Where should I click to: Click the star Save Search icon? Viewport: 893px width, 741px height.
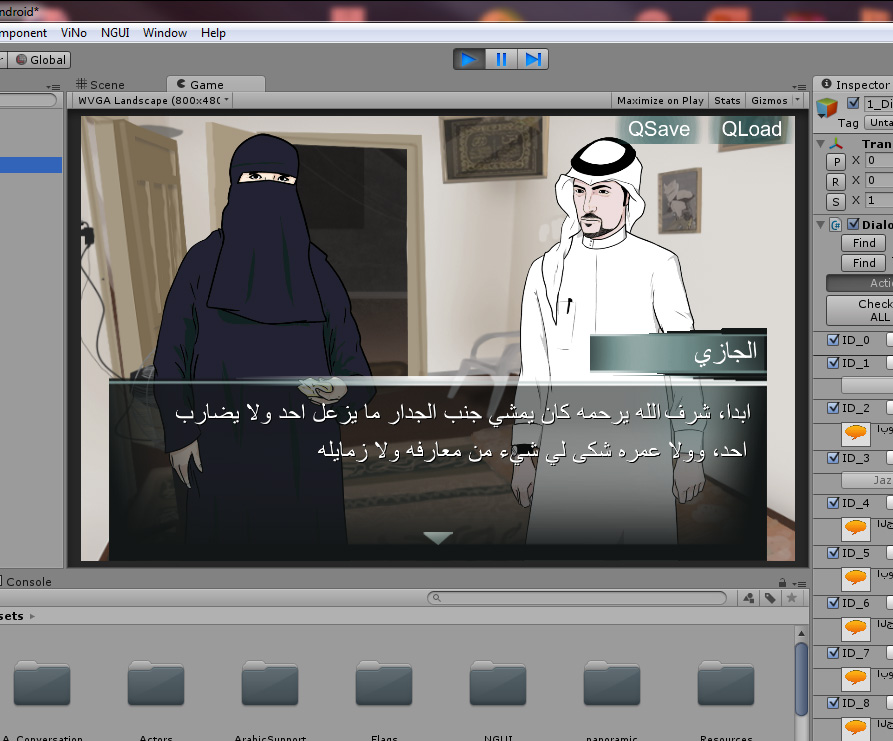tap(792, 598)
